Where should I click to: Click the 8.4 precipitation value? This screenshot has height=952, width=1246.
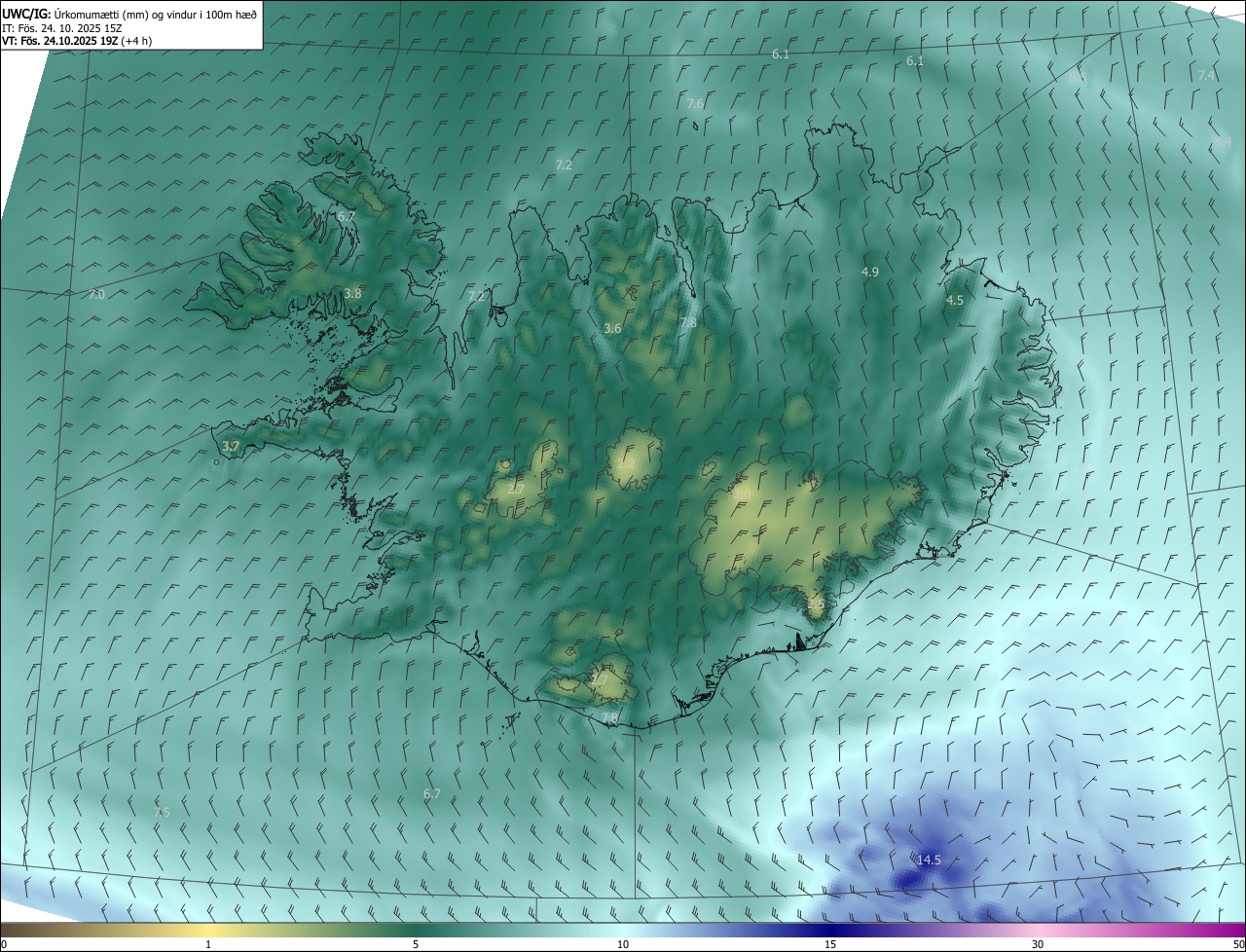1222,141
